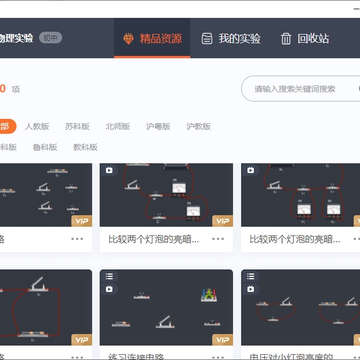
Task: Click the 练习连接电路 card title
Action: click(136, 357)
